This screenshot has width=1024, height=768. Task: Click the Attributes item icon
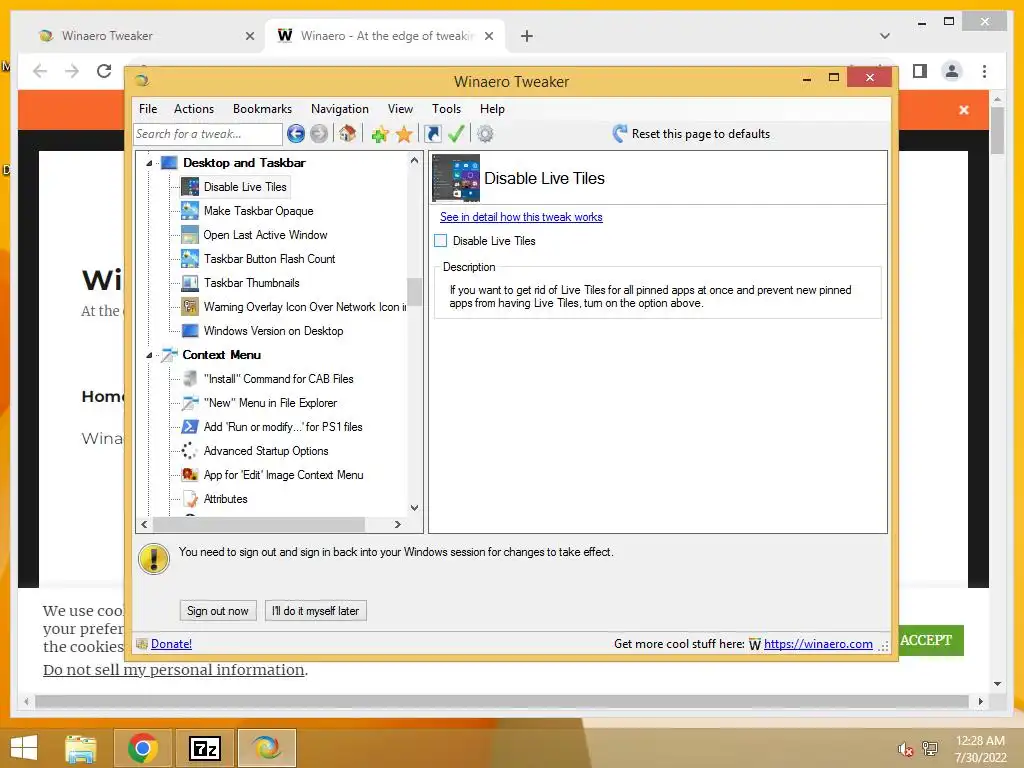tap(190, 499)
